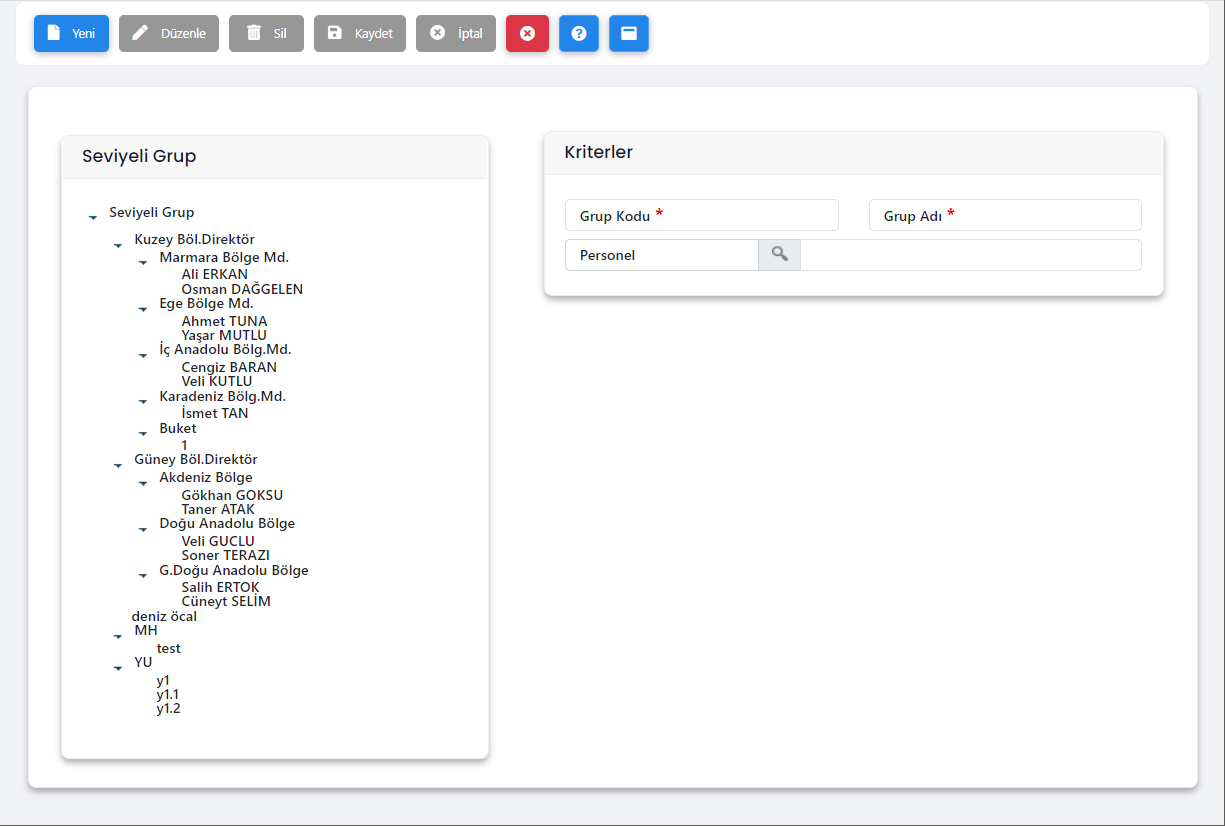Viewport: 1225px width, 826px height.
Task: Collapse the İç Anadolu Bölg.Md. node
Action: coord(143,354)
